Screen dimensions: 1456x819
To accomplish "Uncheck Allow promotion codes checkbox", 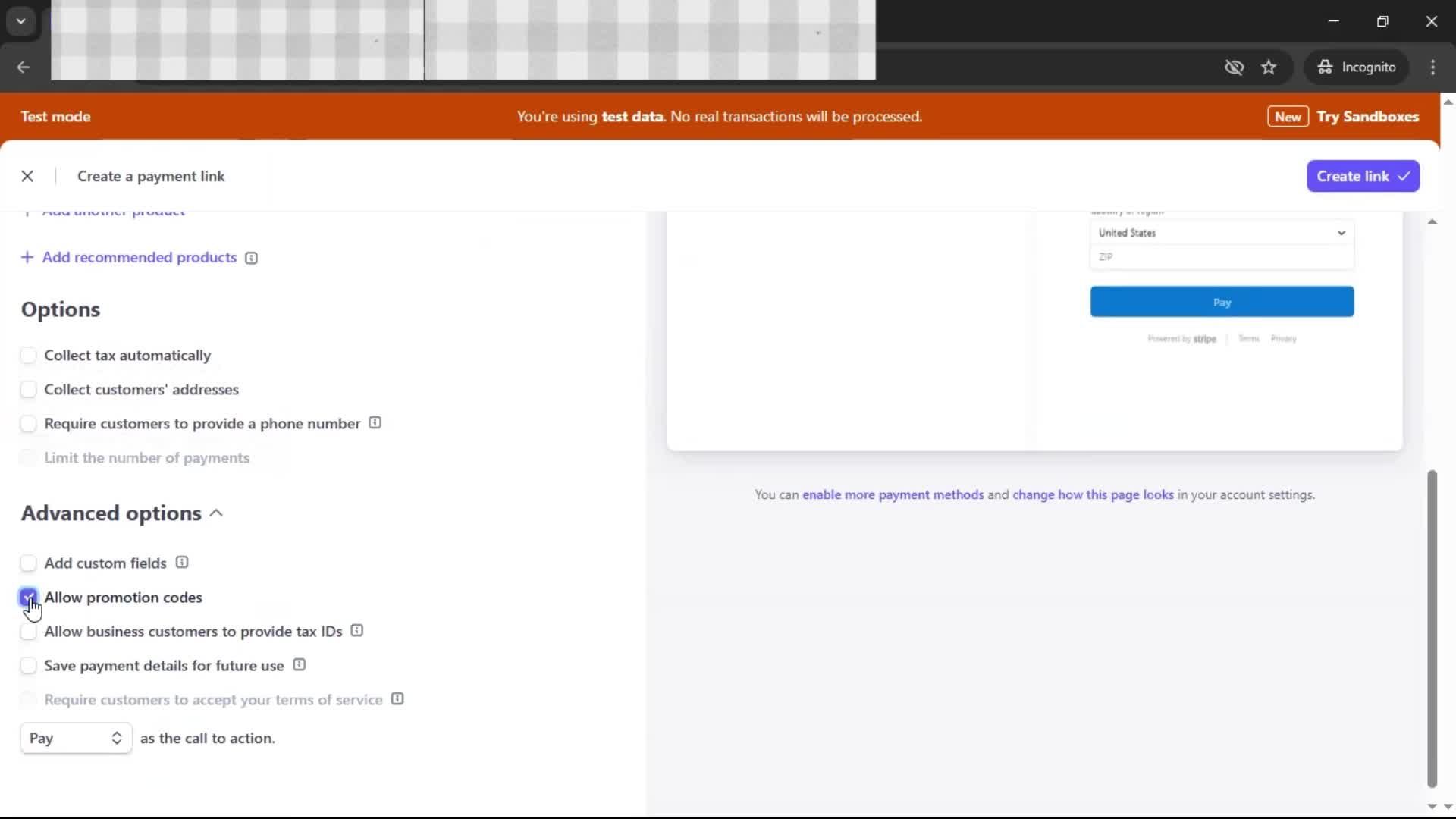I will (28, 598).
